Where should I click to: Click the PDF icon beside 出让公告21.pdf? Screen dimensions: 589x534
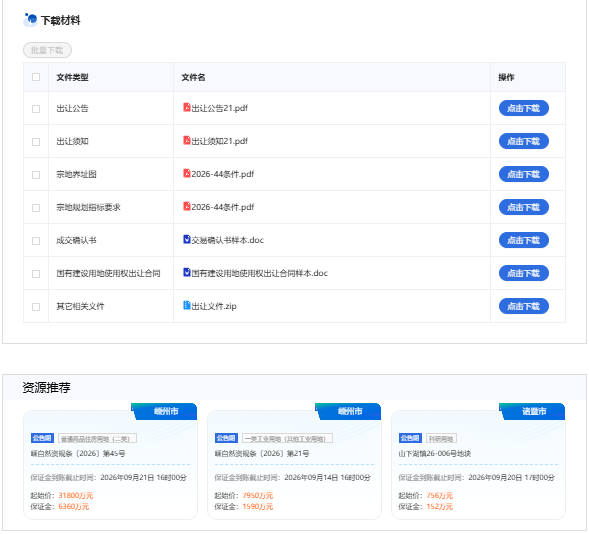click(187, 107)
